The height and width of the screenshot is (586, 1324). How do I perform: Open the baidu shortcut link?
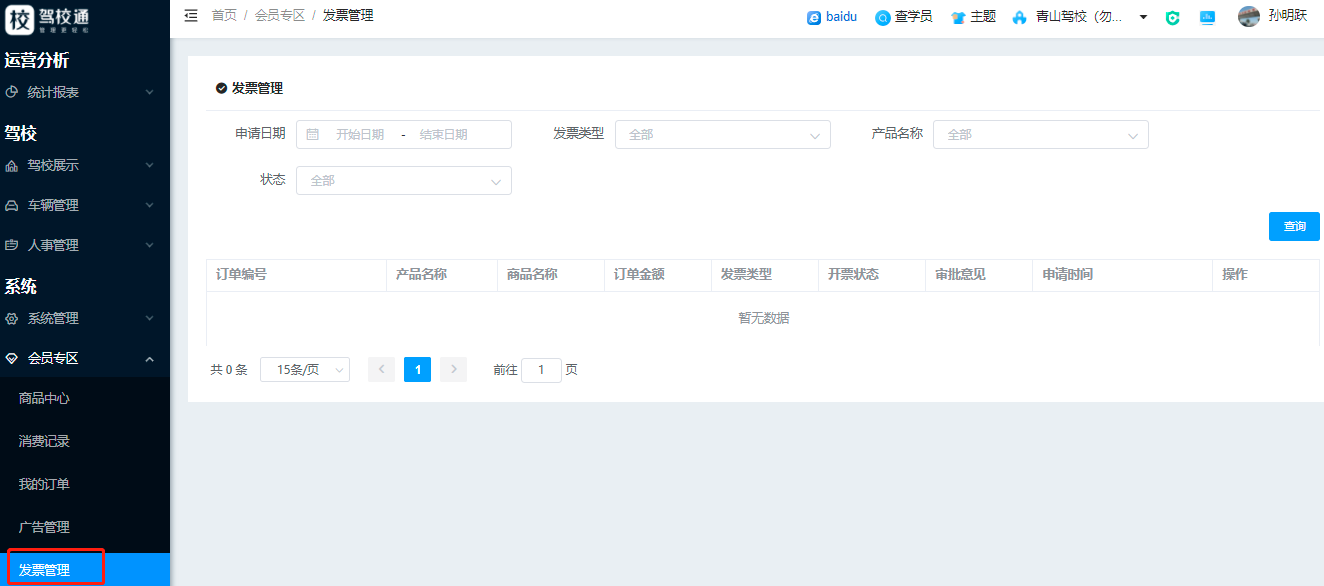[x=832, y=17]
